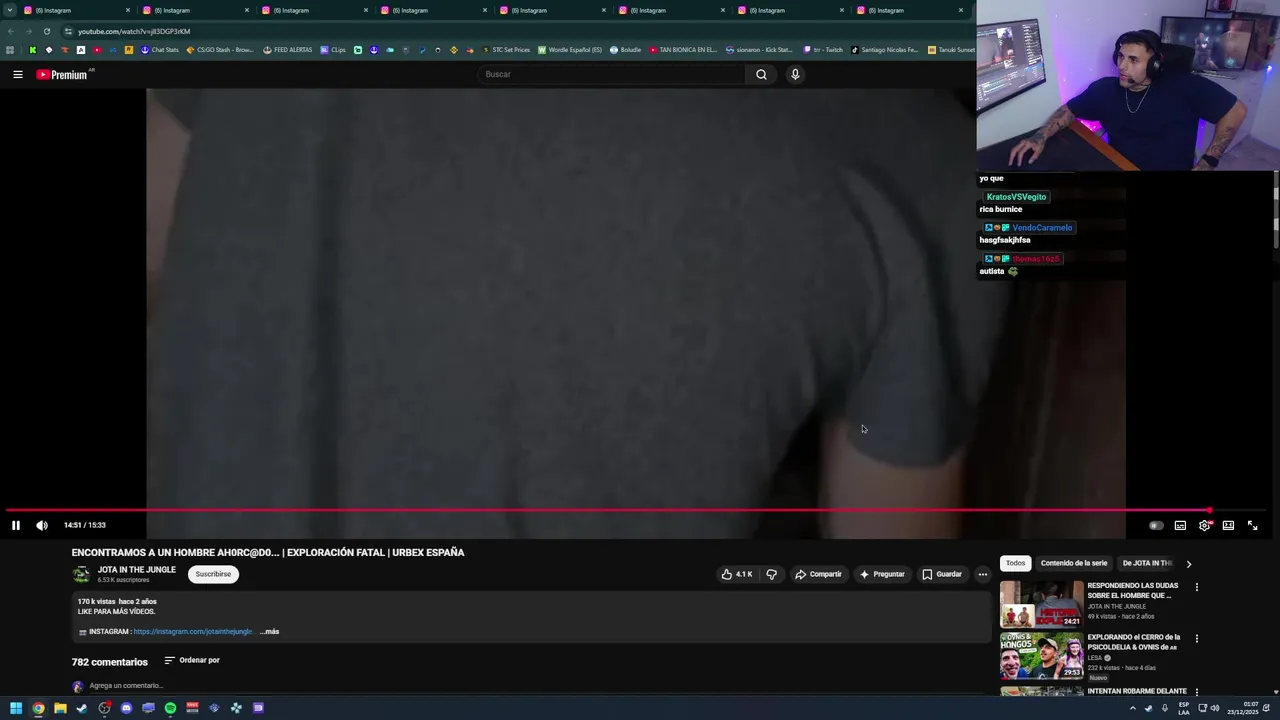
Task: Select the Todos filter chip
Action: 1015,563
